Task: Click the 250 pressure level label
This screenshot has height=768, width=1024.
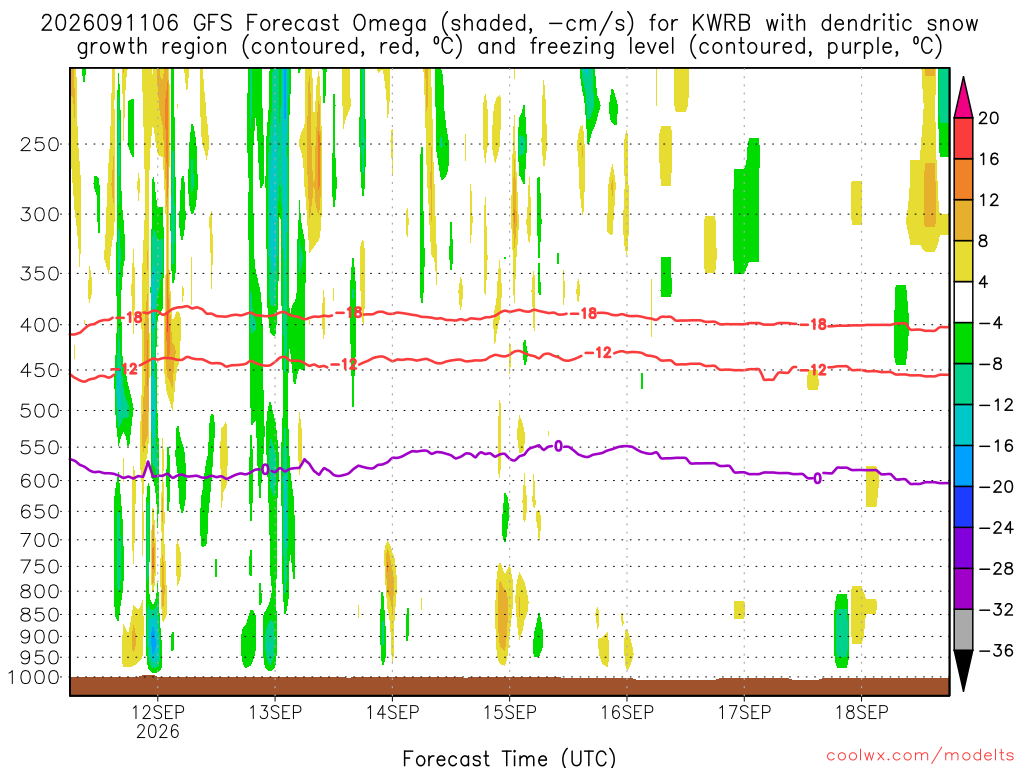Action: click(40, 144)
